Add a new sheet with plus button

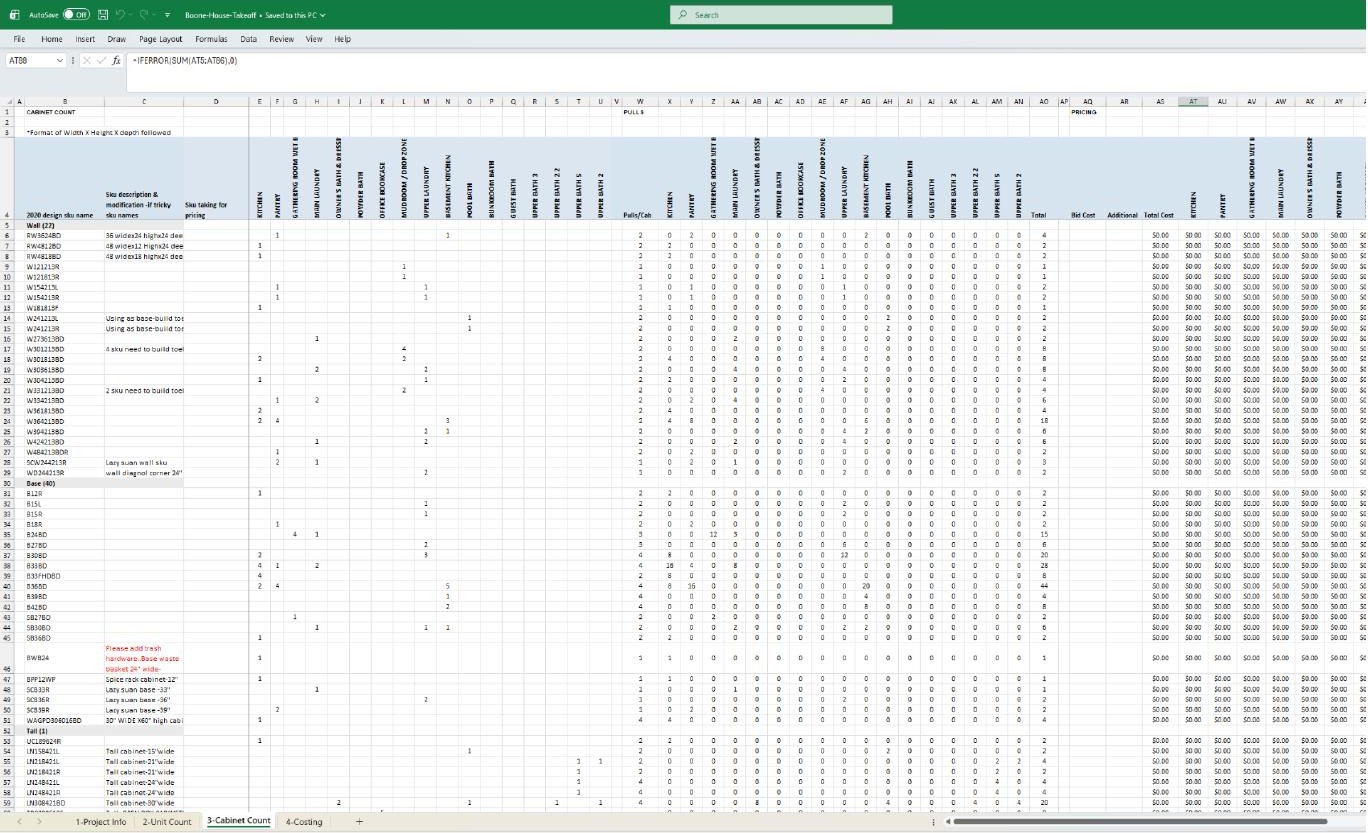(359, 822)
